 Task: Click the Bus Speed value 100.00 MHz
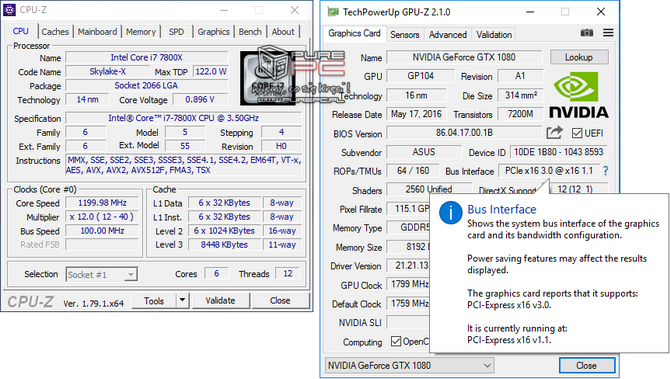(x=102, y=231)
